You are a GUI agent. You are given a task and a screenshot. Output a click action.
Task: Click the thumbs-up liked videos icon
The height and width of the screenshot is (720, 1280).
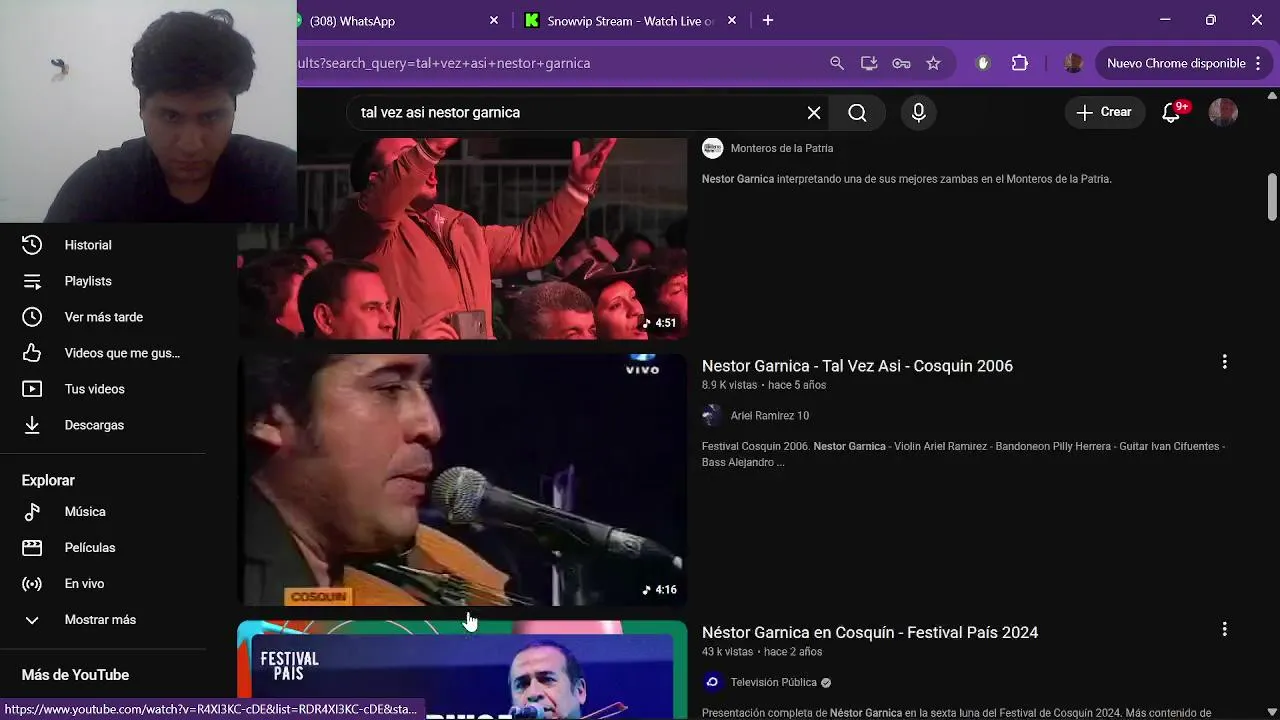32,353
